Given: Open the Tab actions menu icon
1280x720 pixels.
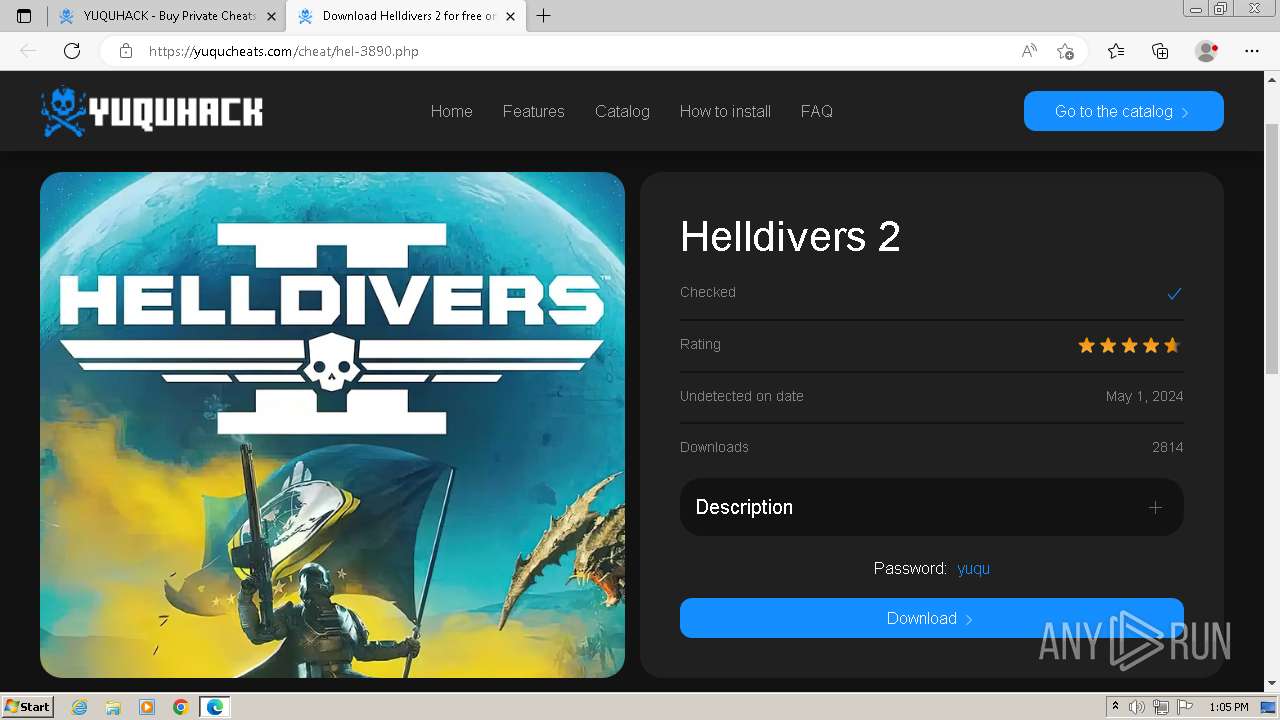Looking at the screenshot, I should (x=24, y=16).
